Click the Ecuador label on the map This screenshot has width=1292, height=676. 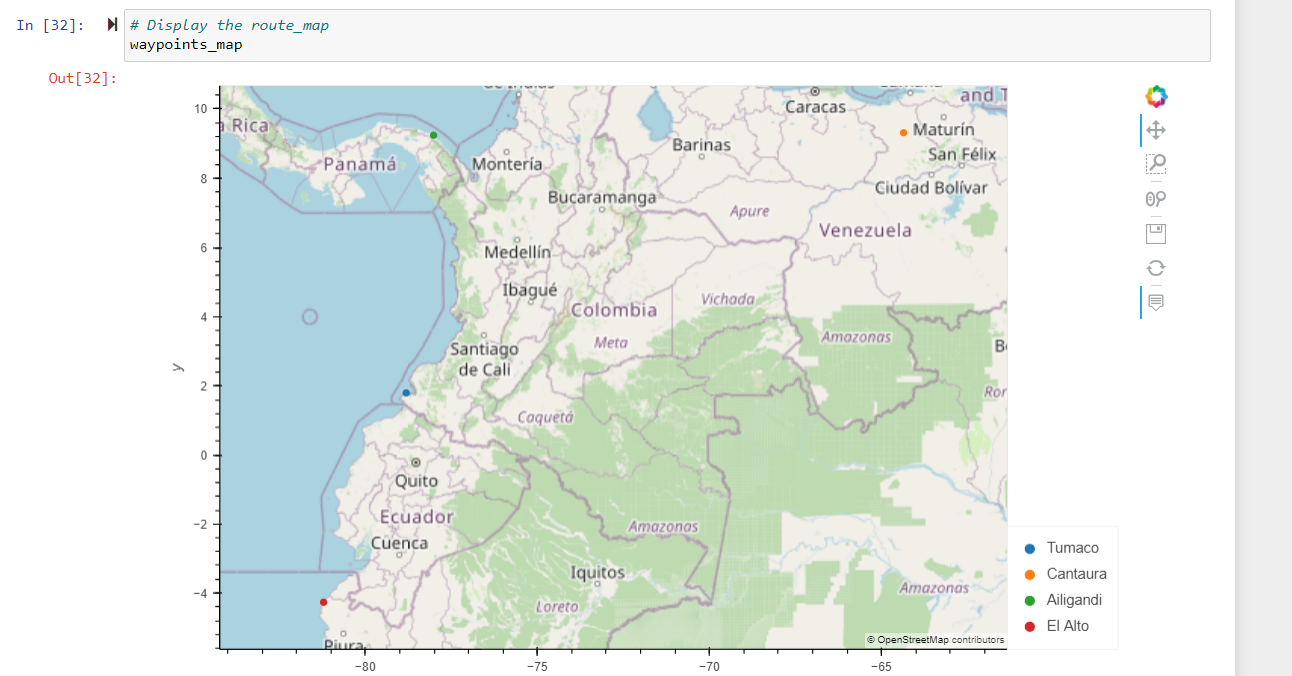[416, 517]
